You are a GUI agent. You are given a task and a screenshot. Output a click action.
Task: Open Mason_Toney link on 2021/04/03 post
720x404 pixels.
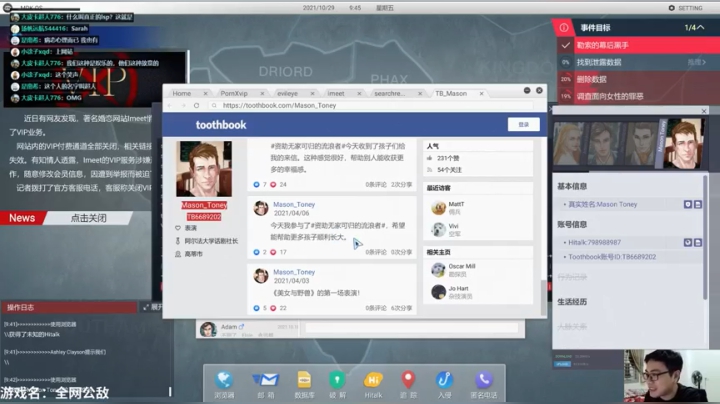pos(294,272)
